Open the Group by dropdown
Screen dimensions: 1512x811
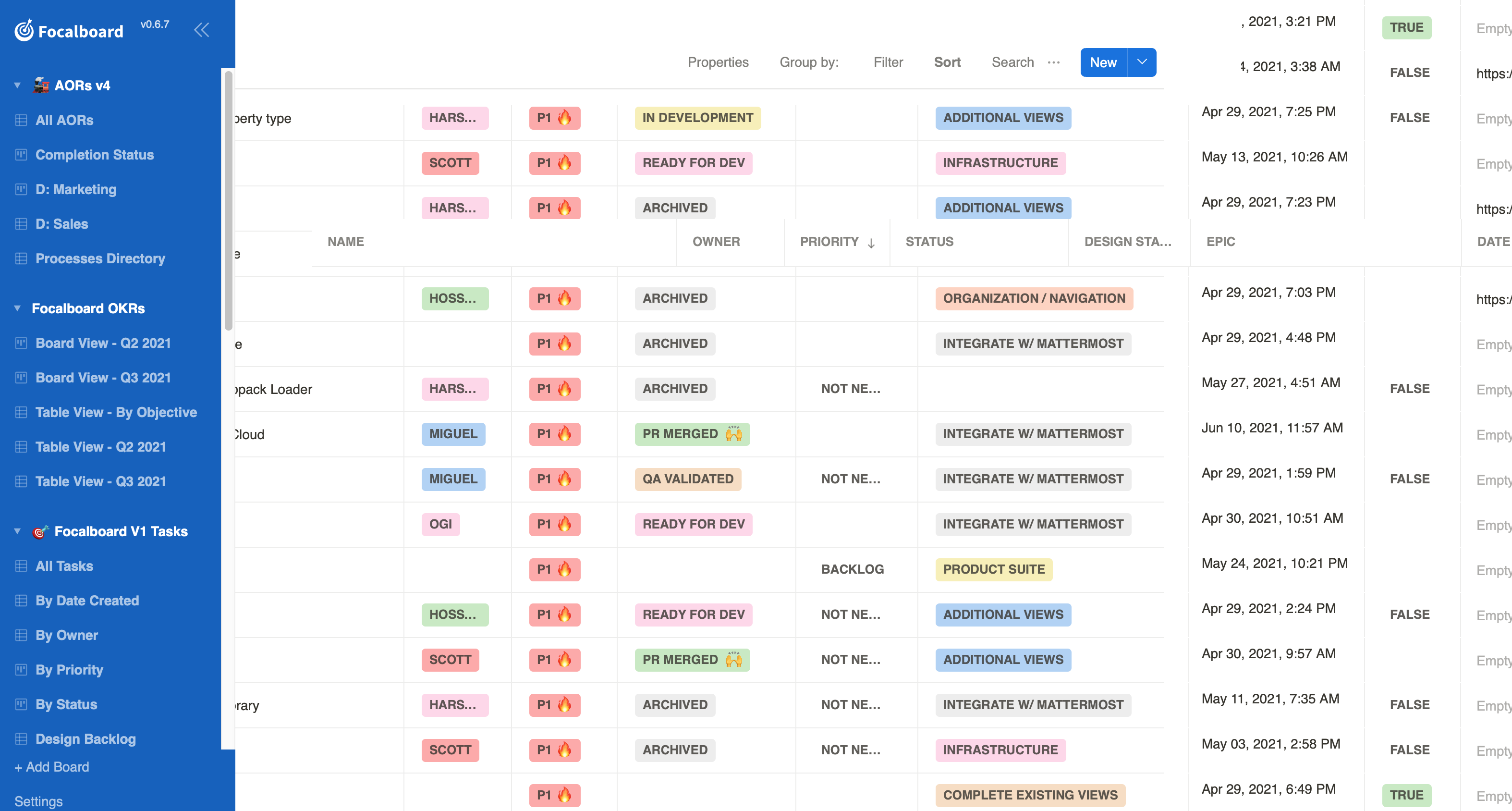809,62
